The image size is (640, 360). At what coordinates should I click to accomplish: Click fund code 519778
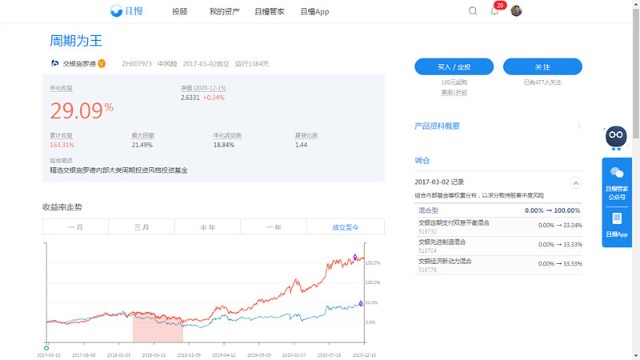click(x=427, y=270)
